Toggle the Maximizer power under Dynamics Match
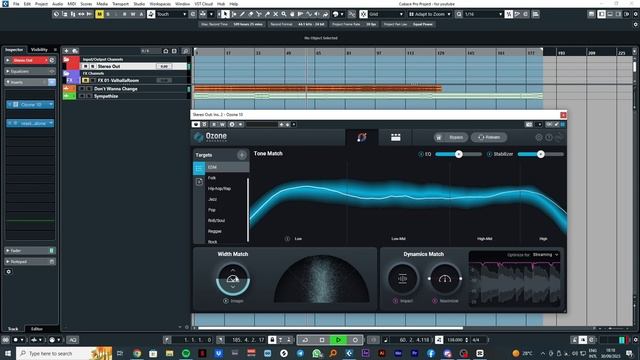This screenshot has height=360, width=640. 435,301
